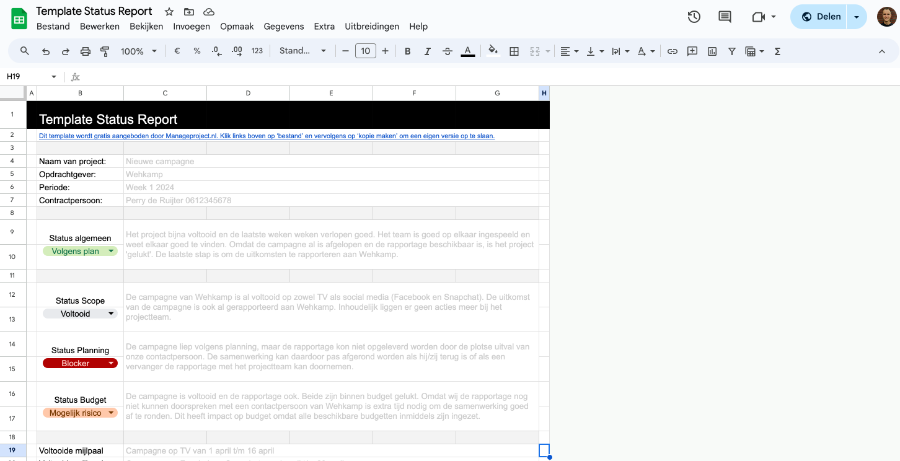
Task: Open version history clock icon
Action: tap(694, 17)
